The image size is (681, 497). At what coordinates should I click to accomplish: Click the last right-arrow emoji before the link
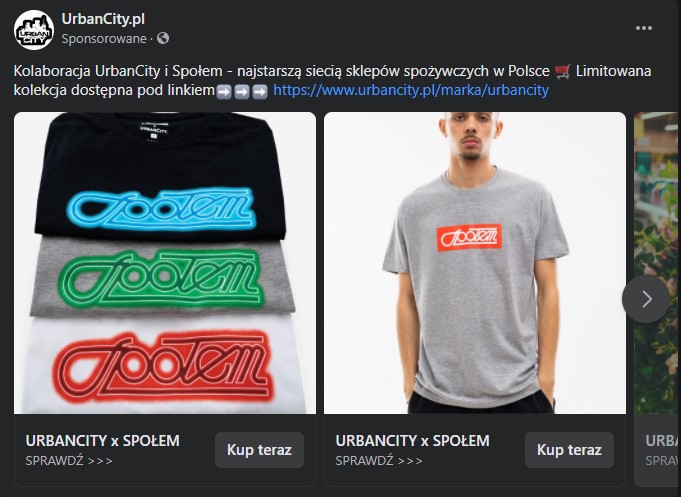(x=260, y=92)
